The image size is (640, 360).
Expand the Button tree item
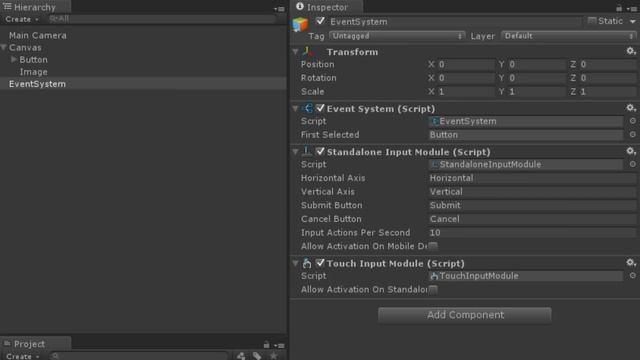pyautogui.click(x=13, y=60)
